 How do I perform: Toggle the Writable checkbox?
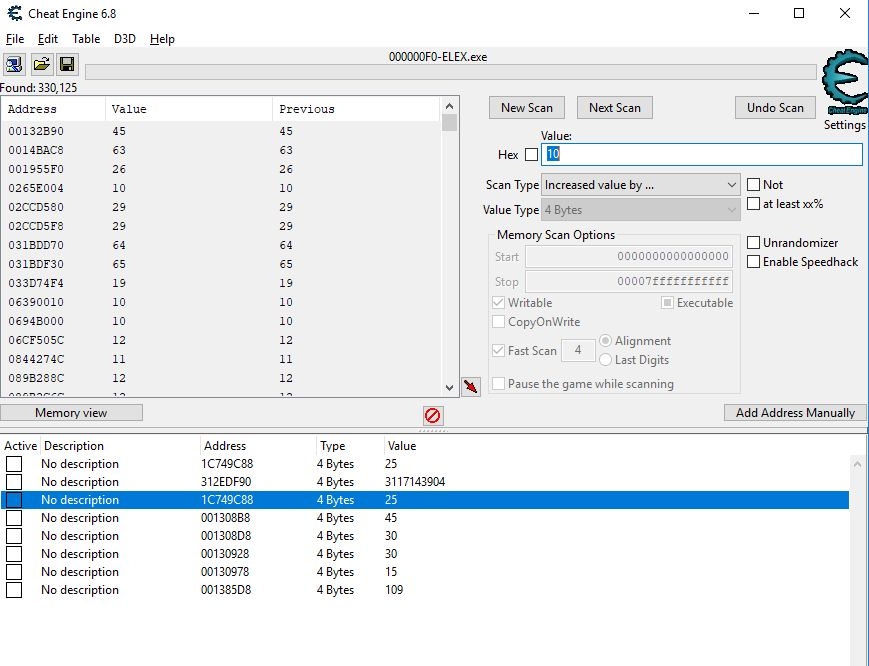[x=498, y=303]
